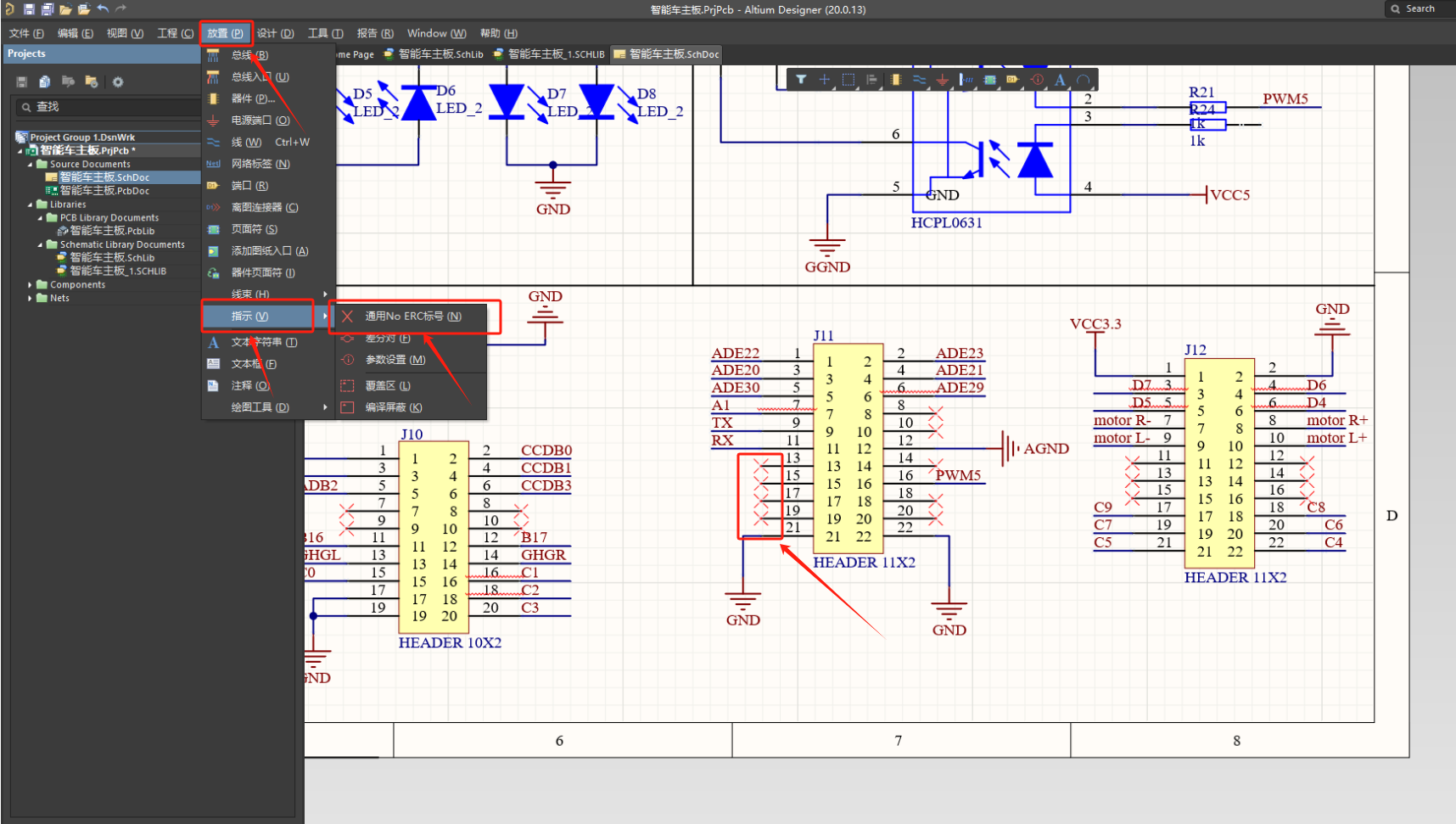Viewport: 1456px width, 824px height.
Task: Choose the place port D1 icon
Action: click(x=1012, y=79)
